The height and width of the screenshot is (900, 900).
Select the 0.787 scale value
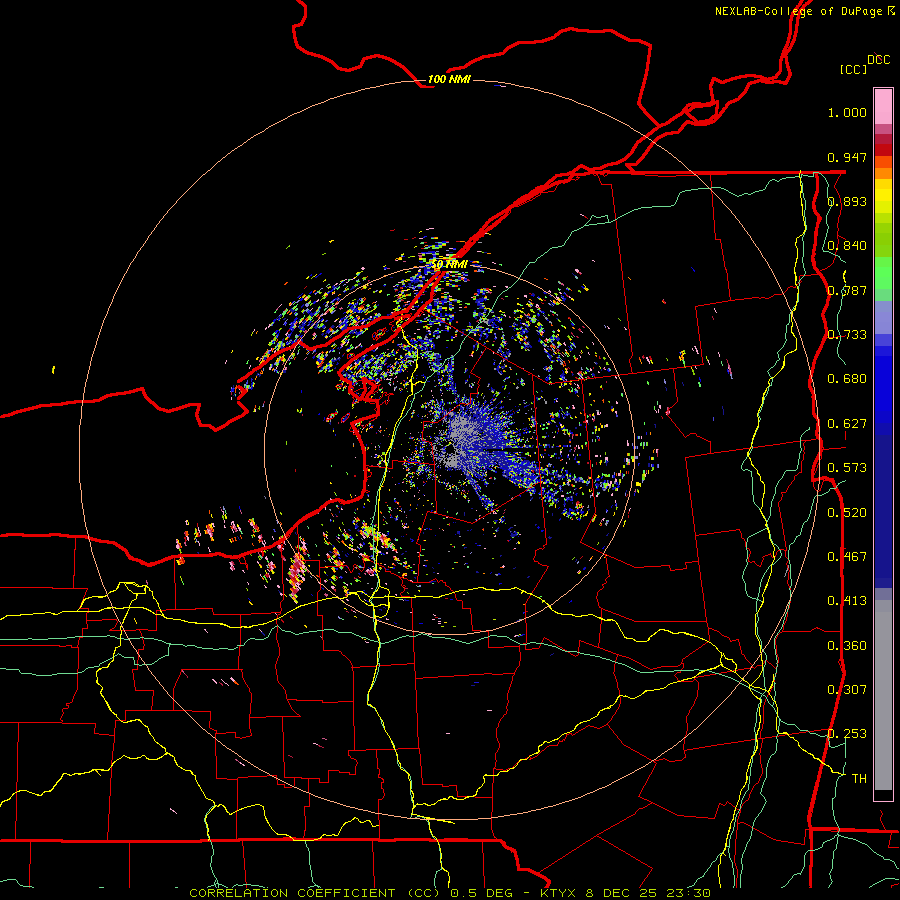(847, 290)
